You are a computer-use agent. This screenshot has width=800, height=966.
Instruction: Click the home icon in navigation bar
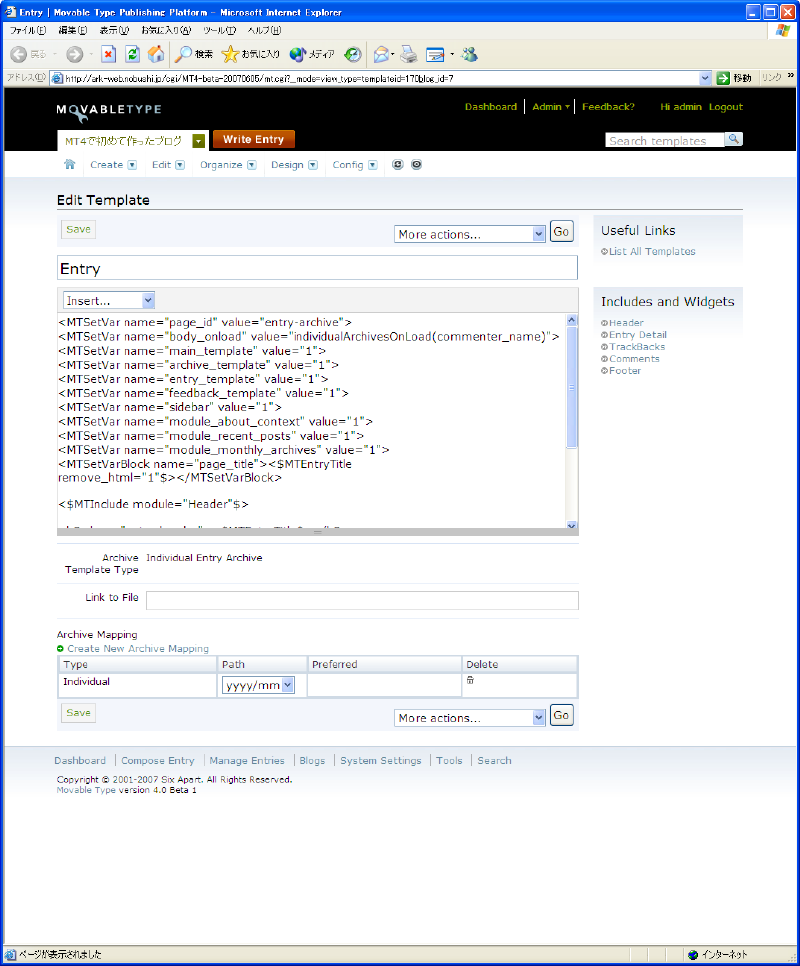(x=70, y=165)
